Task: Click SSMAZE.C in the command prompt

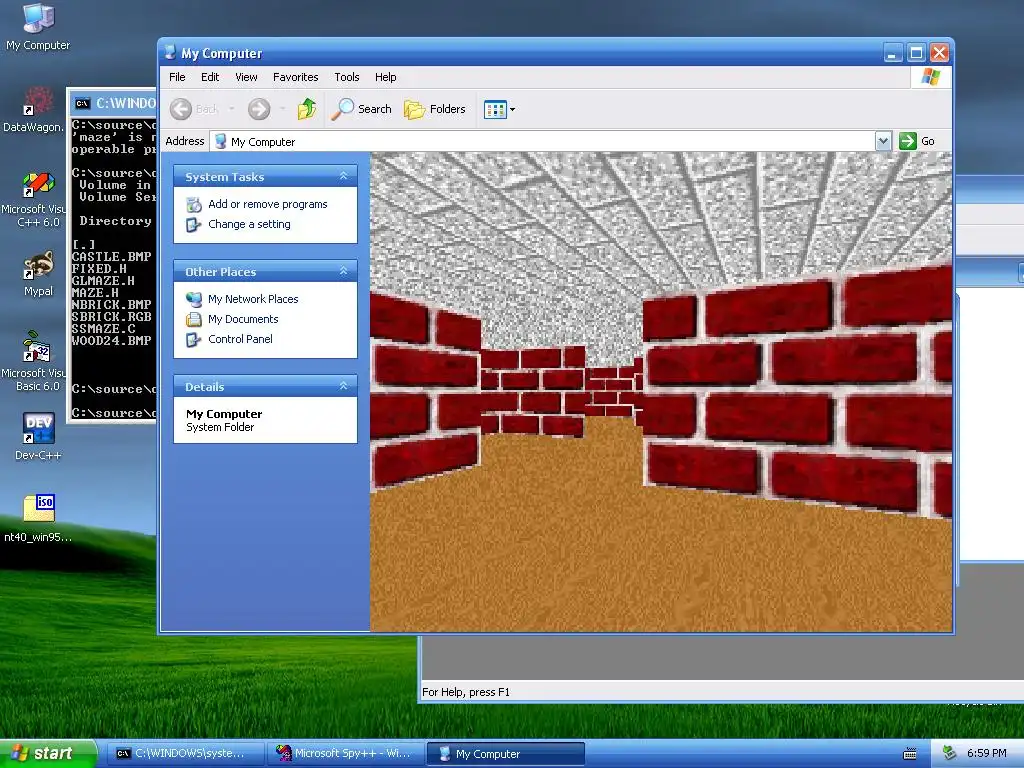Action: point(104,328)
